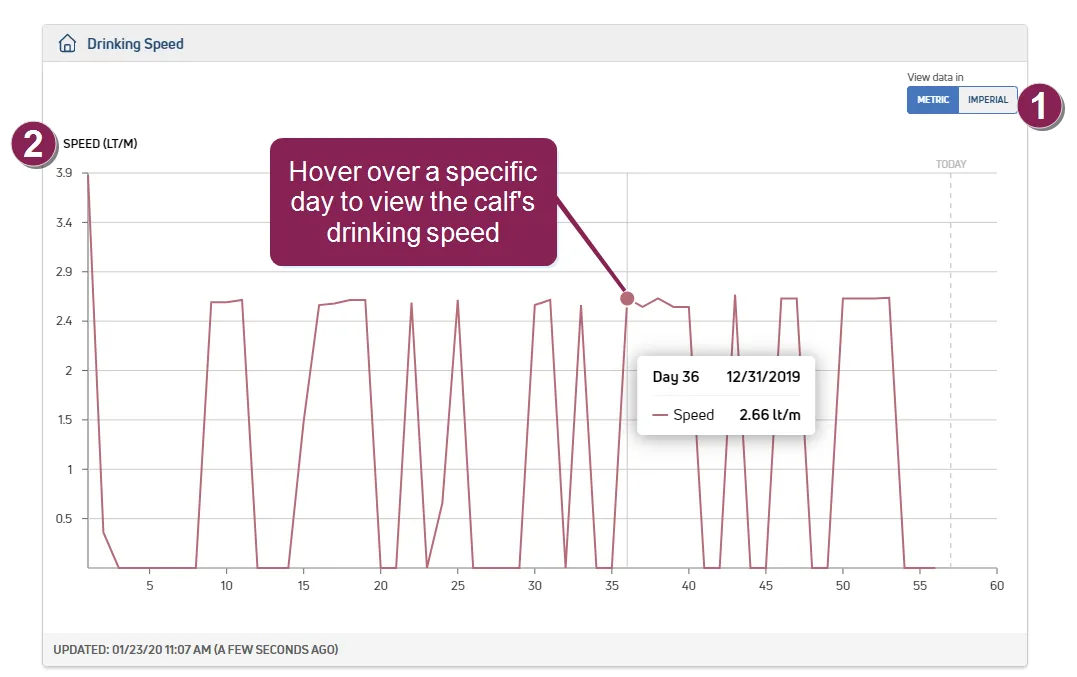Click the x-axis day label '5'
This screenshot has height=677, width=1077.
[x=150, y=586]
